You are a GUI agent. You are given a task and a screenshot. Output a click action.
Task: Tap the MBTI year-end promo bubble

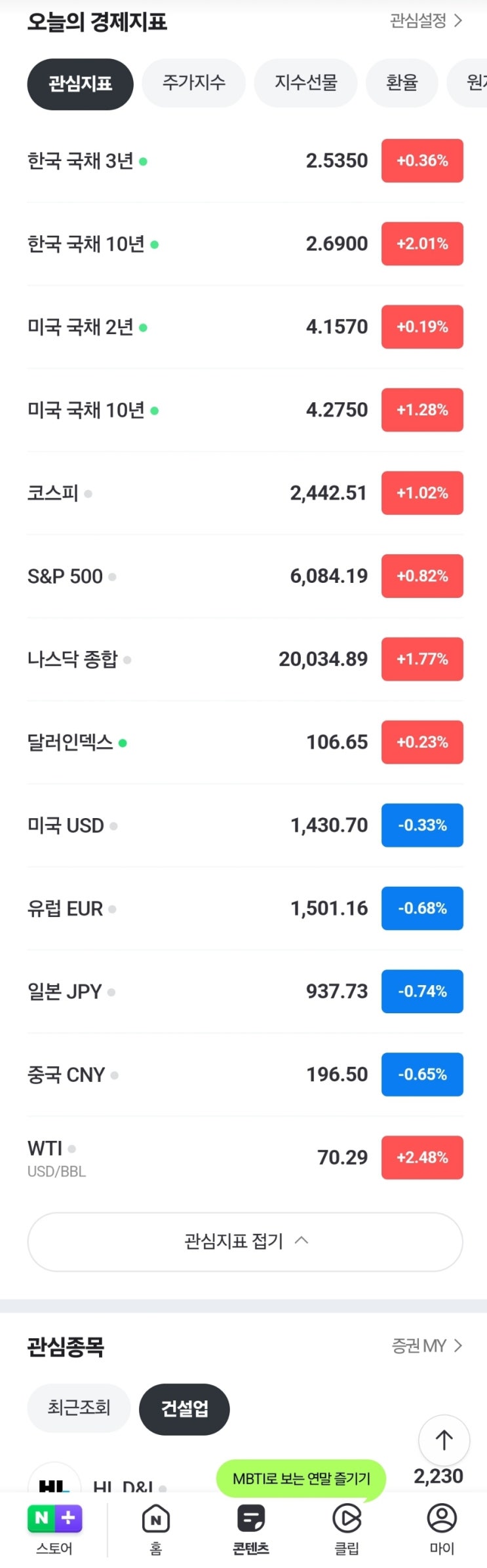click(302, 1478)
